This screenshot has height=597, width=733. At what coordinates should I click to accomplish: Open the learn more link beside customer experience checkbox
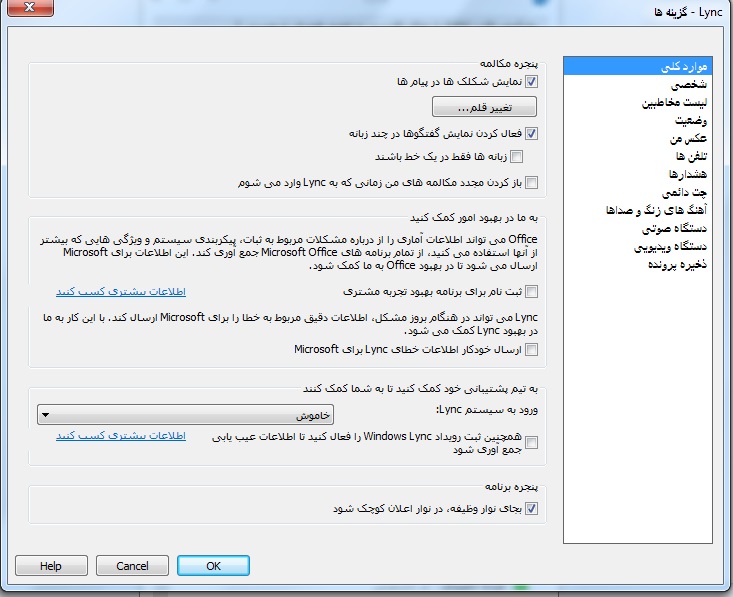[121, 292]
